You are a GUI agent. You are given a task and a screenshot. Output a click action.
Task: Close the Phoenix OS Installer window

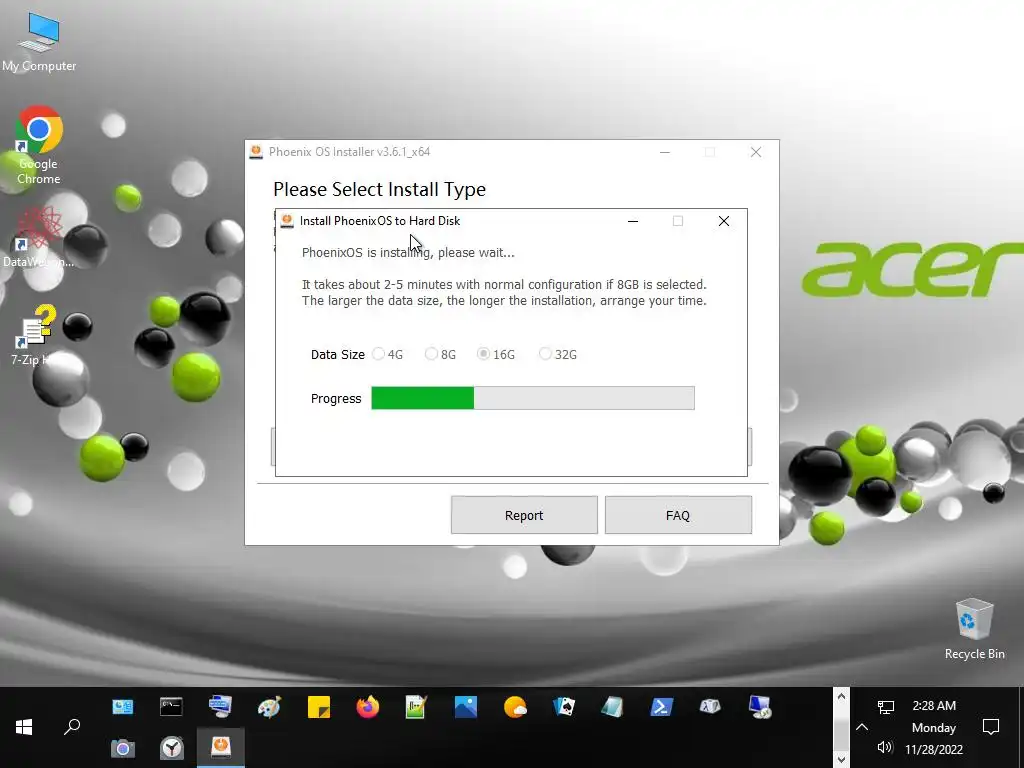pyautogui.click(x=756, y=152)
